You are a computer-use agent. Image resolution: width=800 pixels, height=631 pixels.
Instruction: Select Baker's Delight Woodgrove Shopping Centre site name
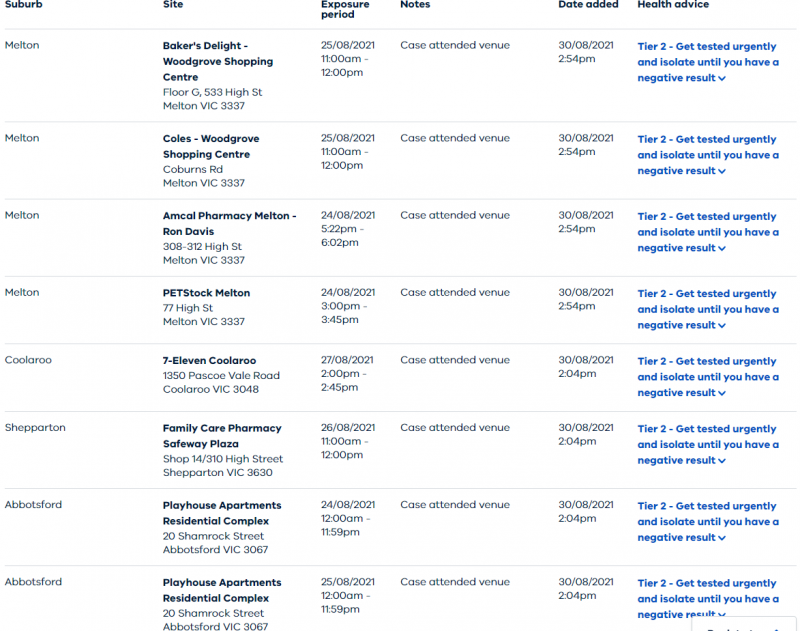pos(218,61)
